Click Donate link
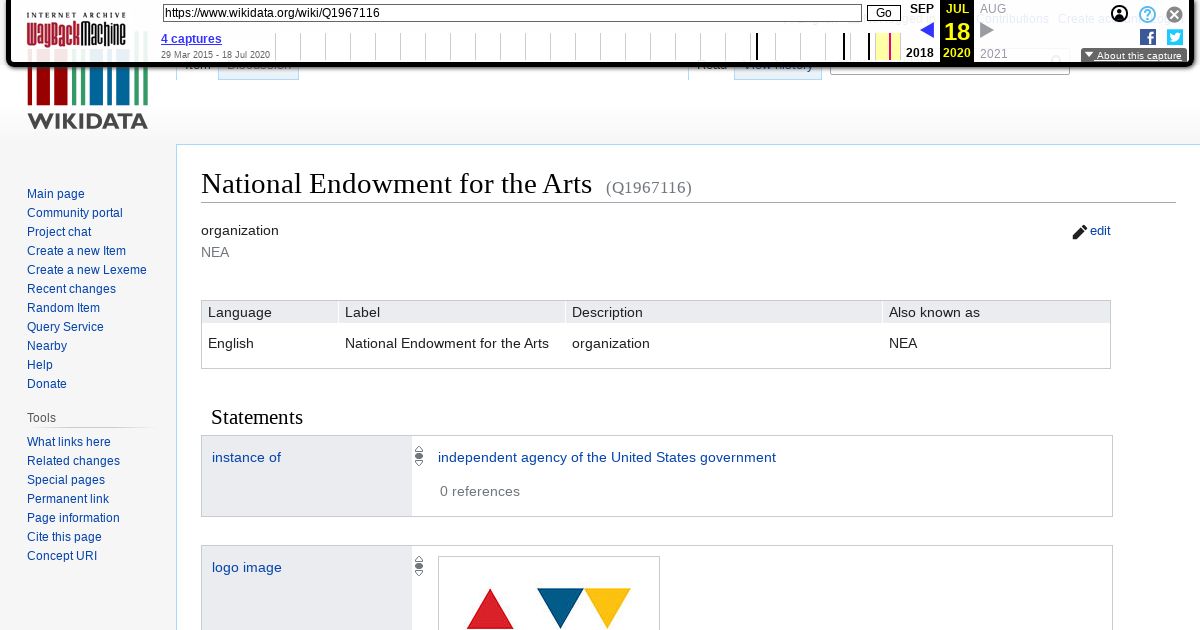This screenshot has width=1200, height=630. (47, 384)
